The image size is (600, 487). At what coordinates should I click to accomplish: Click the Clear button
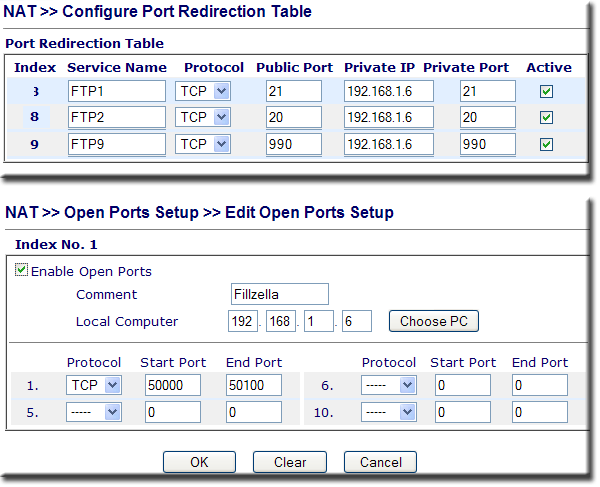click(x=290, y=462)
